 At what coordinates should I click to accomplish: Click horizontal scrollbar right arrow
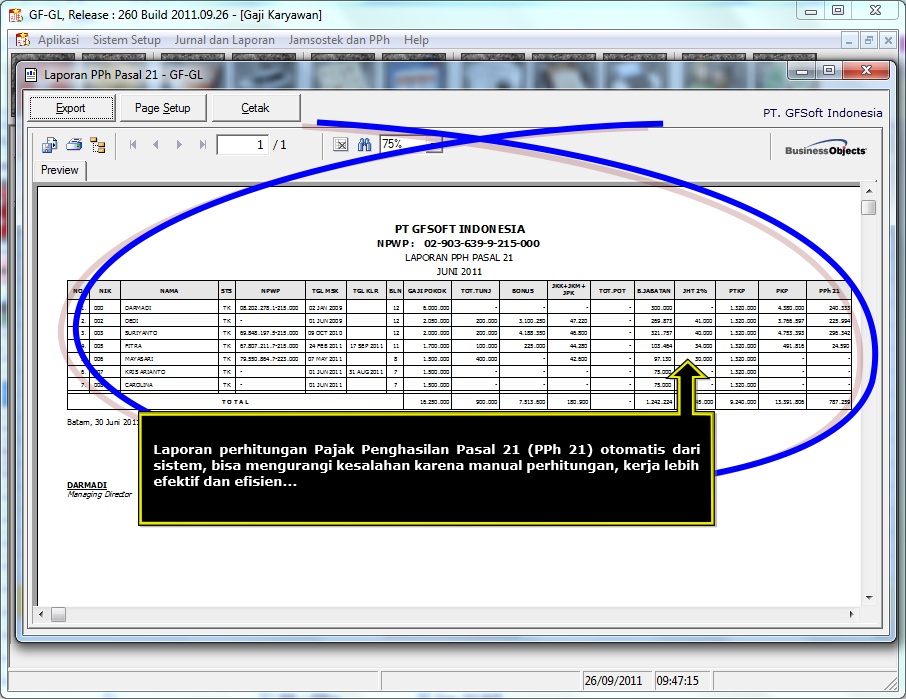(x=852, y=614)
